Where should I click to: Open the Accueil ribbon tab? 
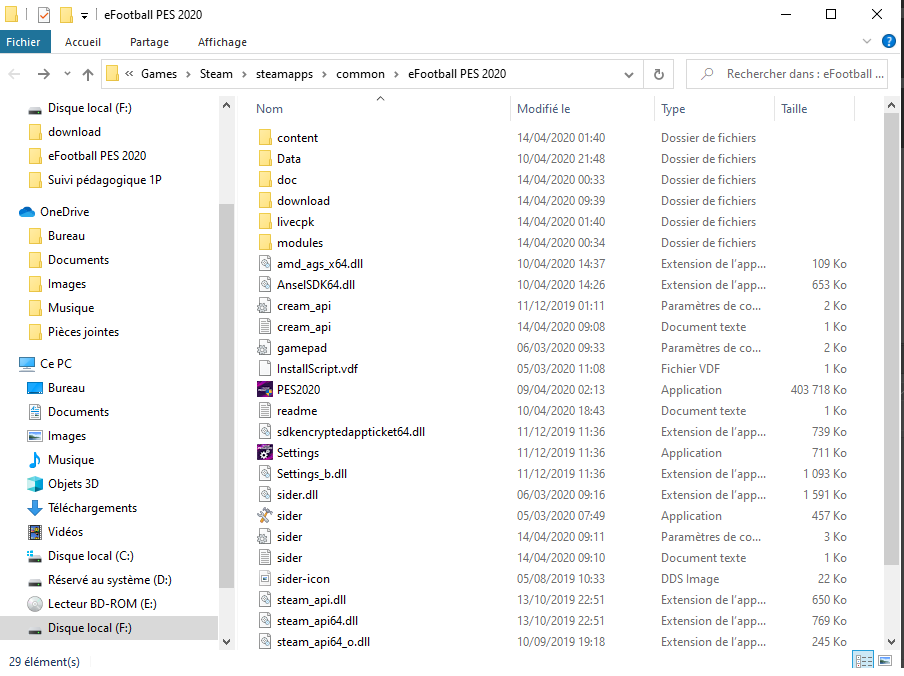[x=83, y=42]
